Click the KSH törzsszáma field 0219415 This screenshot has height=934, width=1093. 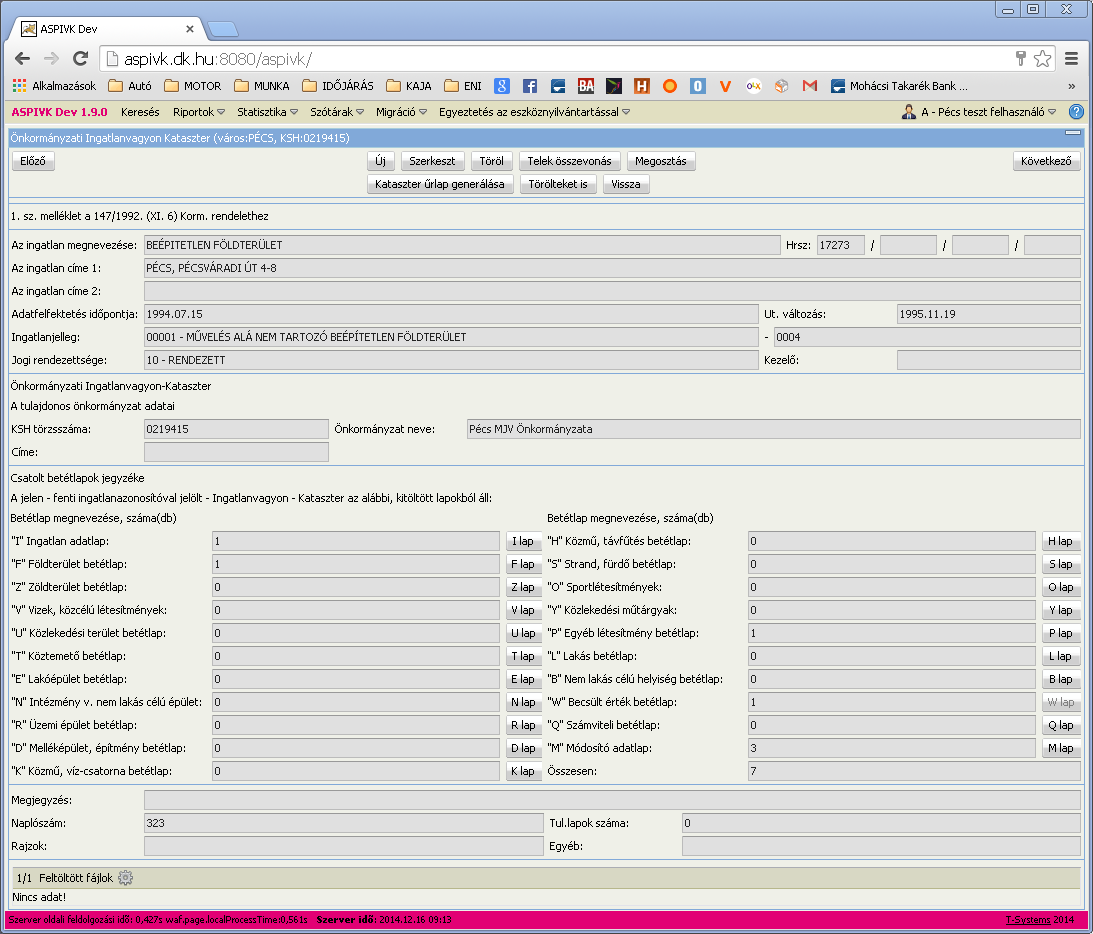click(x=236, y=429)
